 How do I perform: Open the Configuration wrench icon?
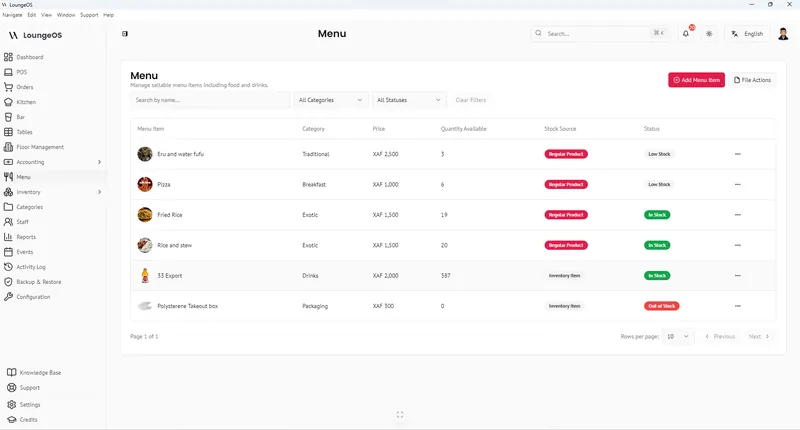pyautogui.click(x=8, y=297)
